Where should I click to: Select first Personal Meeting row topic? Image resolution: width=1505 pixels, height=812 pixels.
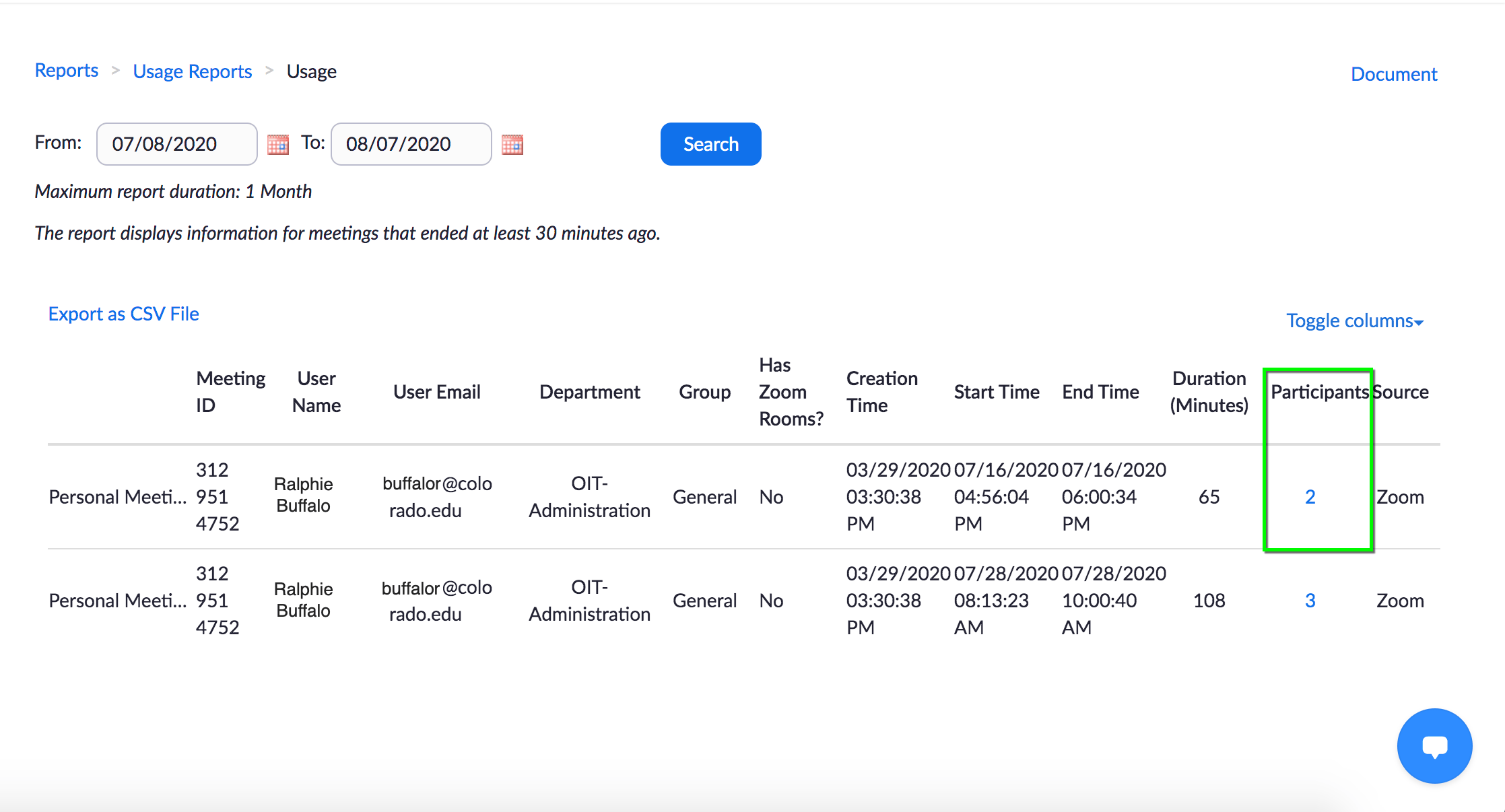[117, 497]
